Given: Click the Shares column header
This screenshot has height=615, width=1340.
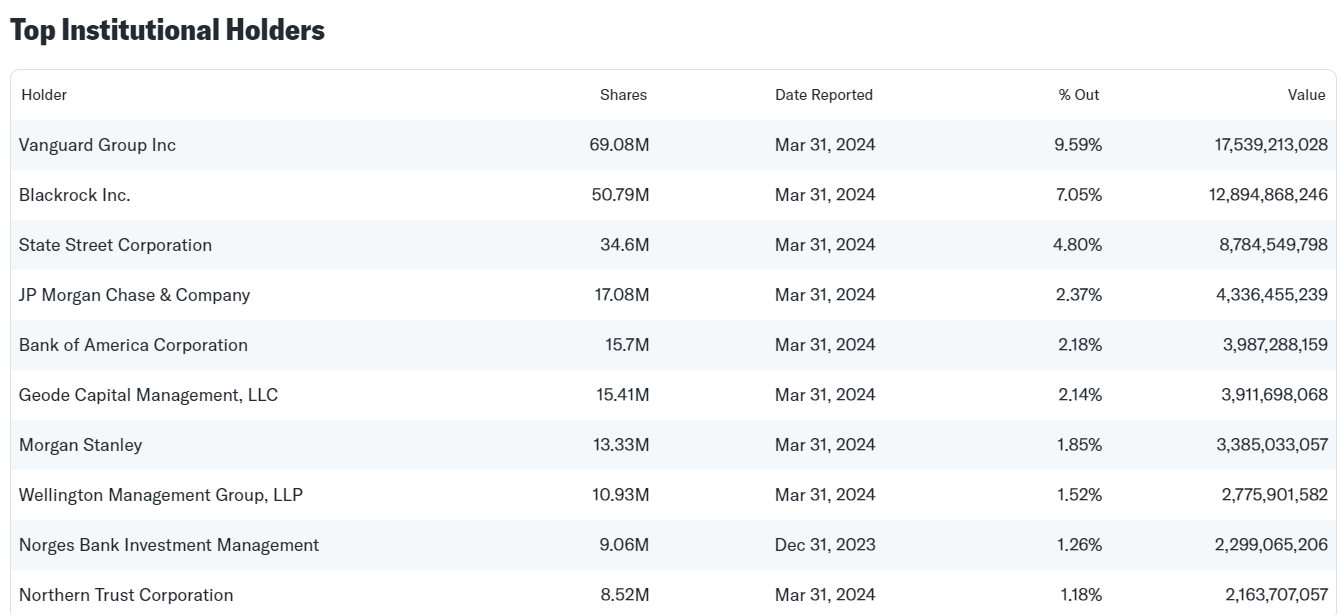Looking at the screenshot, I should (x=623, y=95).
